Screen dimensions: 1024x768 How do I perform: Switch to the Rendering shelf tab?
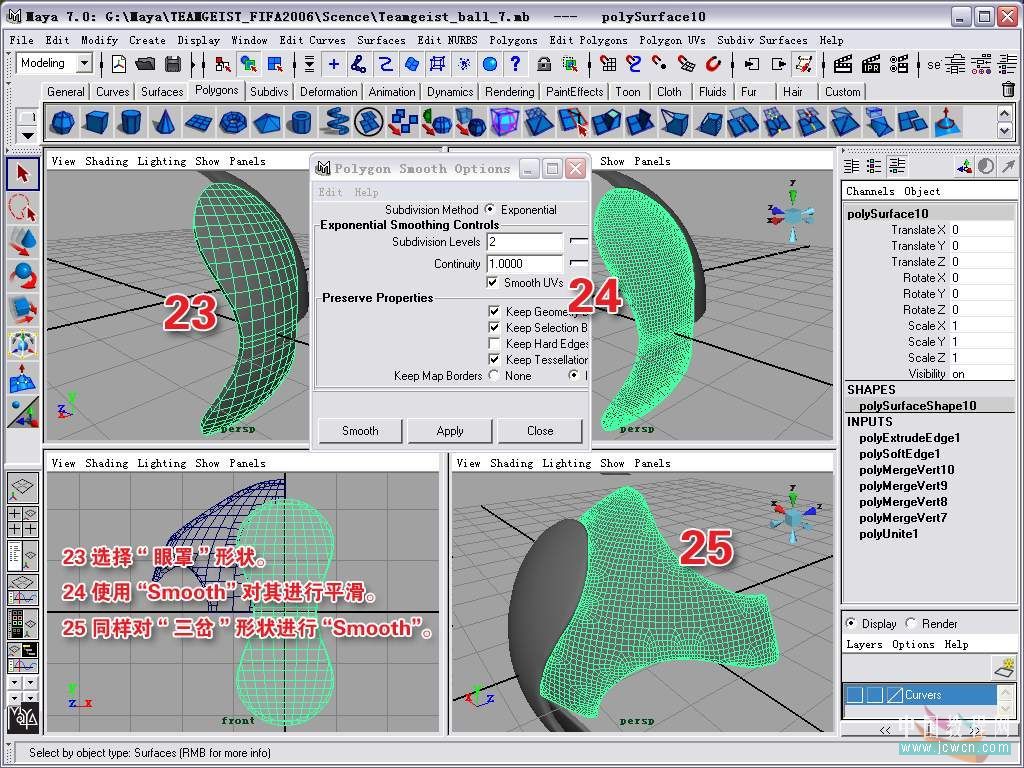(509, 91)
